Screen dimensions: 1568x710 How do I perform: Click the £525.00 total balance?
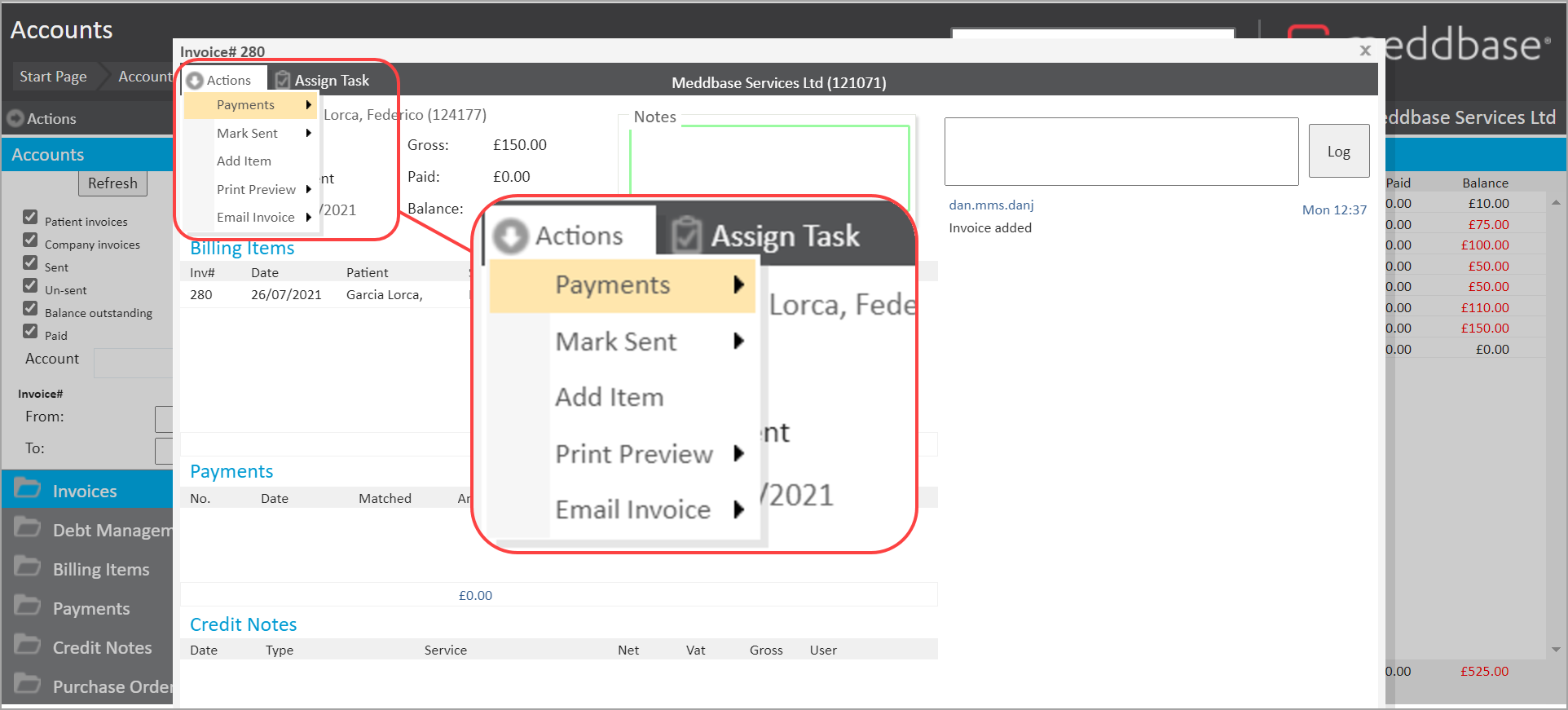click(x=1484, y=672)
